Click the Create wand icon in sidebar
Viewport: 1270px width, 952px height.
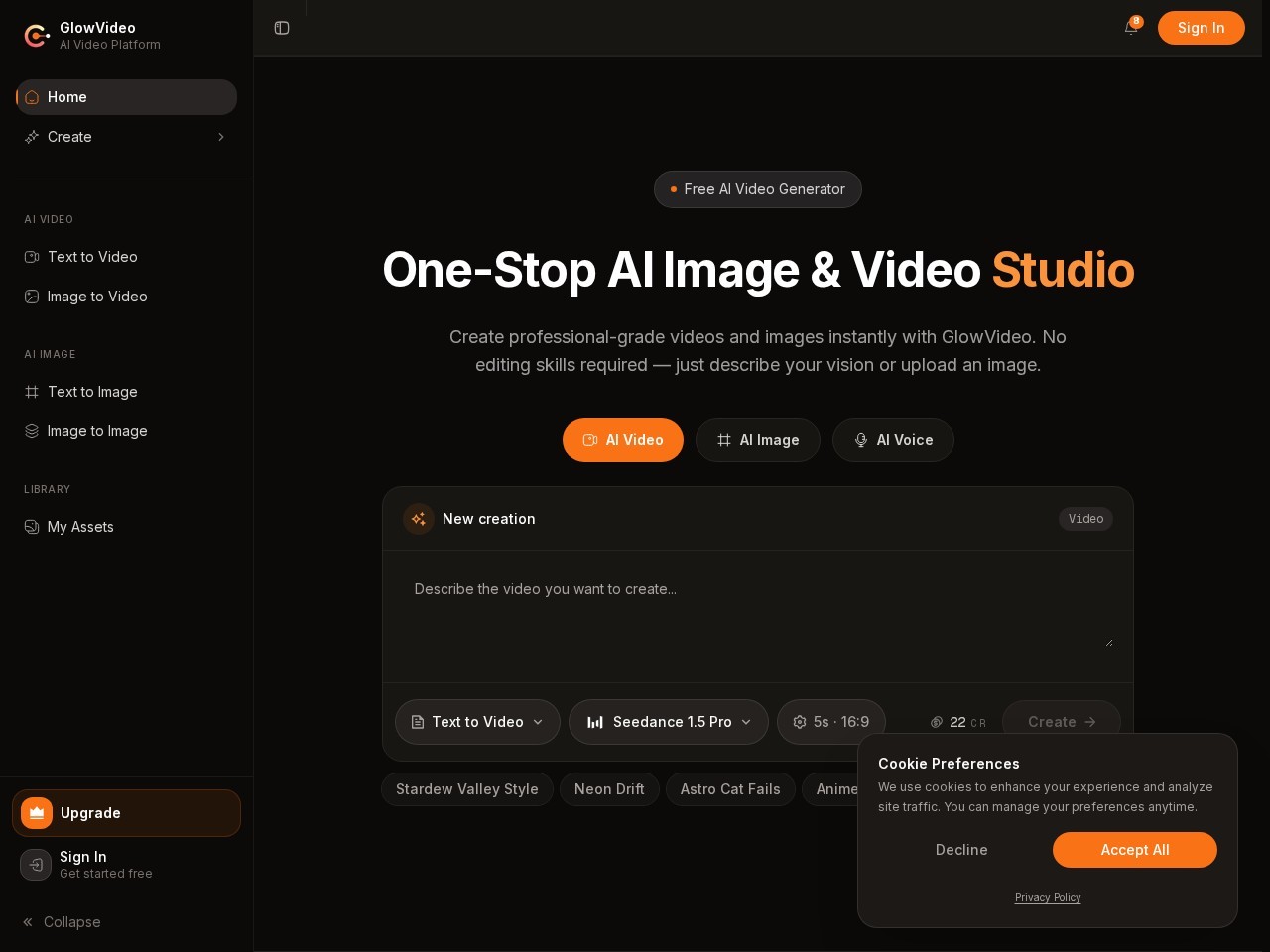(32, 137)
